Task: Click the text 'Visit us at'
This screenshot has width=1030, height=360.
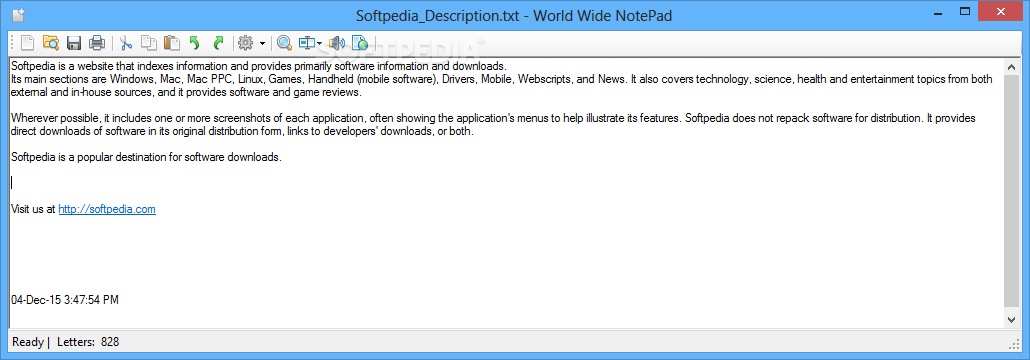Action: pyautogui.click(x=34, y=210)
